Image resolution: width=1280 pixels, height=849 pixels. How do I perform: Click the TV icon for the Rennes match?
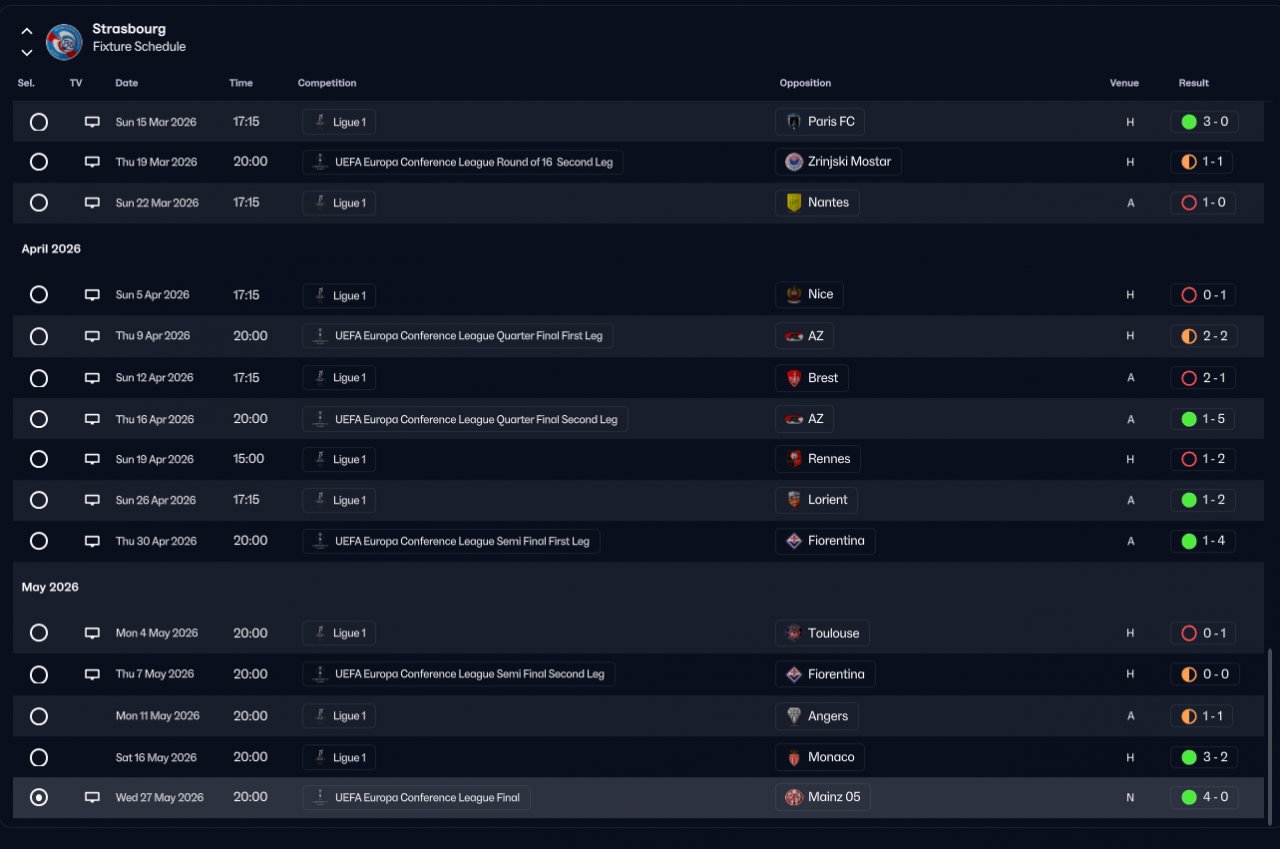[x=92, y=459]
